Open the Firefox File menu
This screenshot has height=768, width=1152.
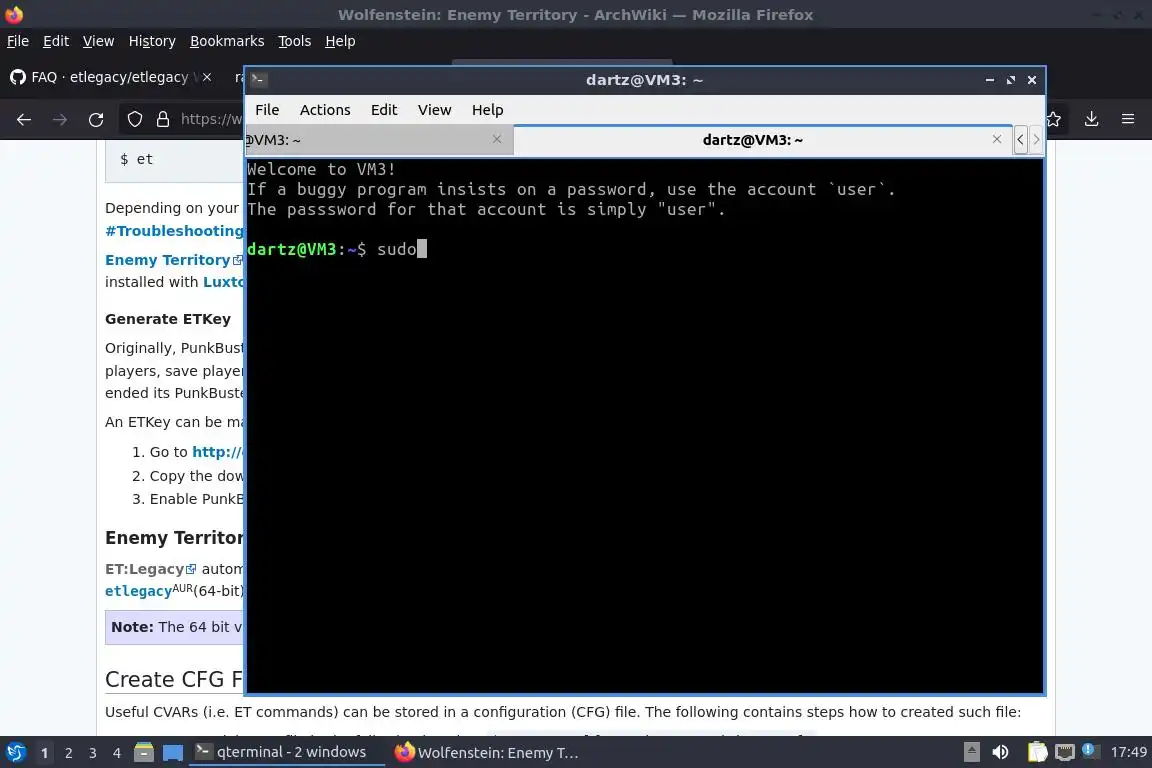pyautogui.click(x=18, y=41)
